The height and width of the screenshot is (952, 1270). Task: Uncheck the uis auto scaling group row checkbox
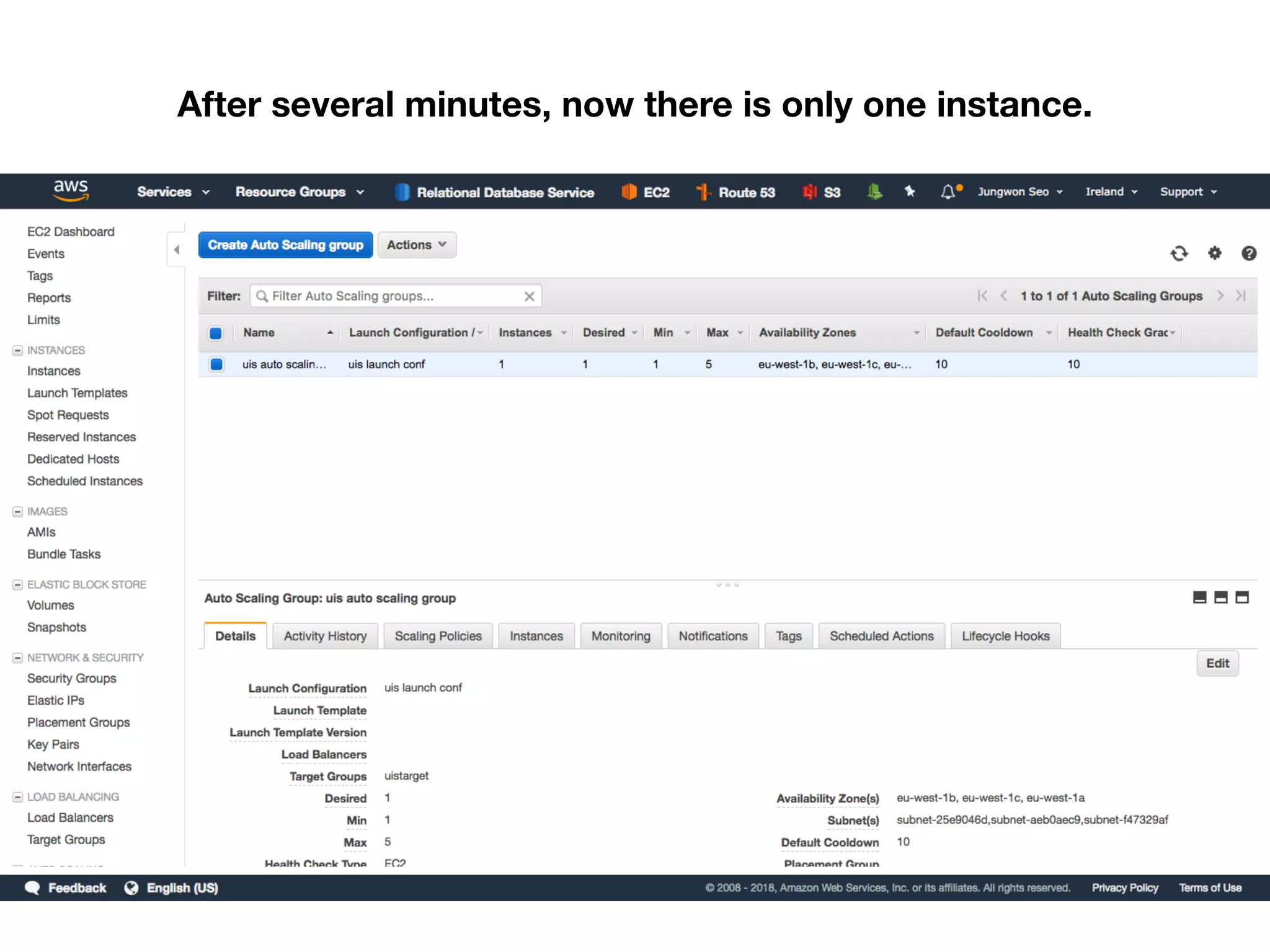point(216,364)
